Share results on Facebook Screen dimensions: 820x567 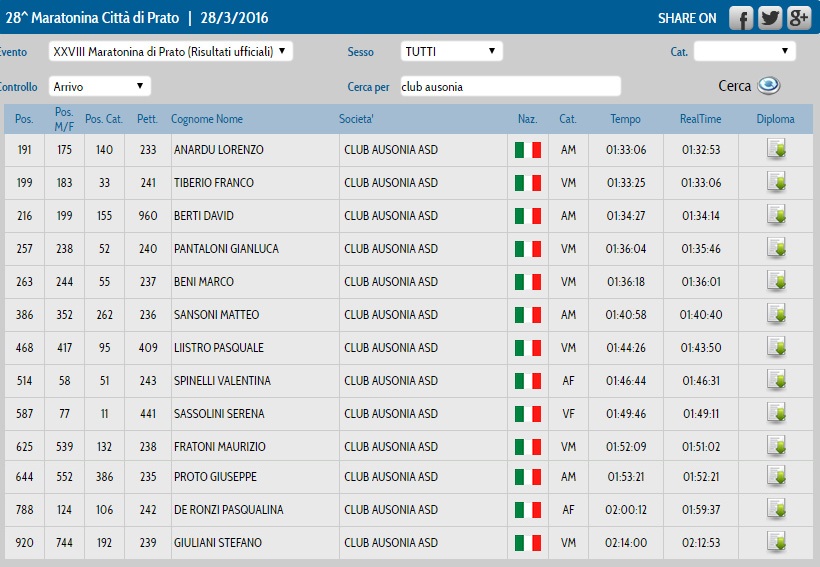tap(741, 18)
